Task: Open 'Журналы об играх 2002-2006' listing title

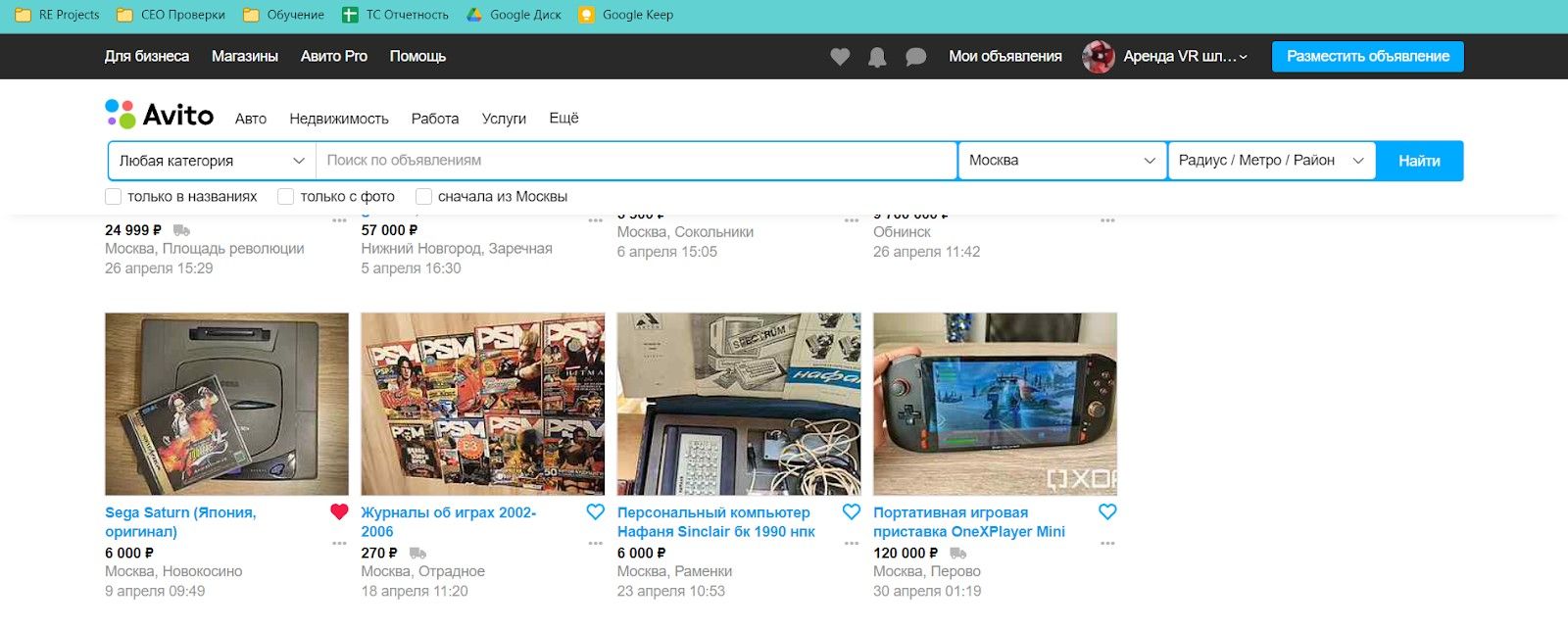Action: 449,522
